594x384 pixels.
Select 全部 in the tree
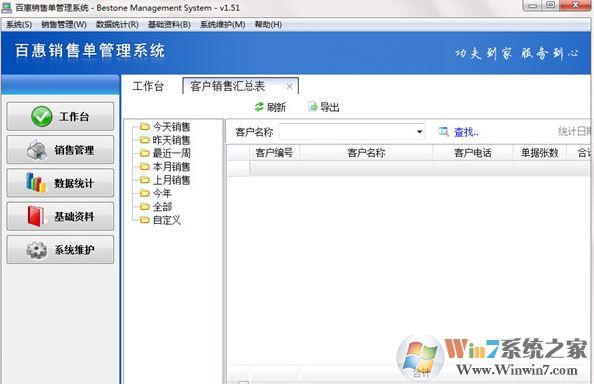162,206
